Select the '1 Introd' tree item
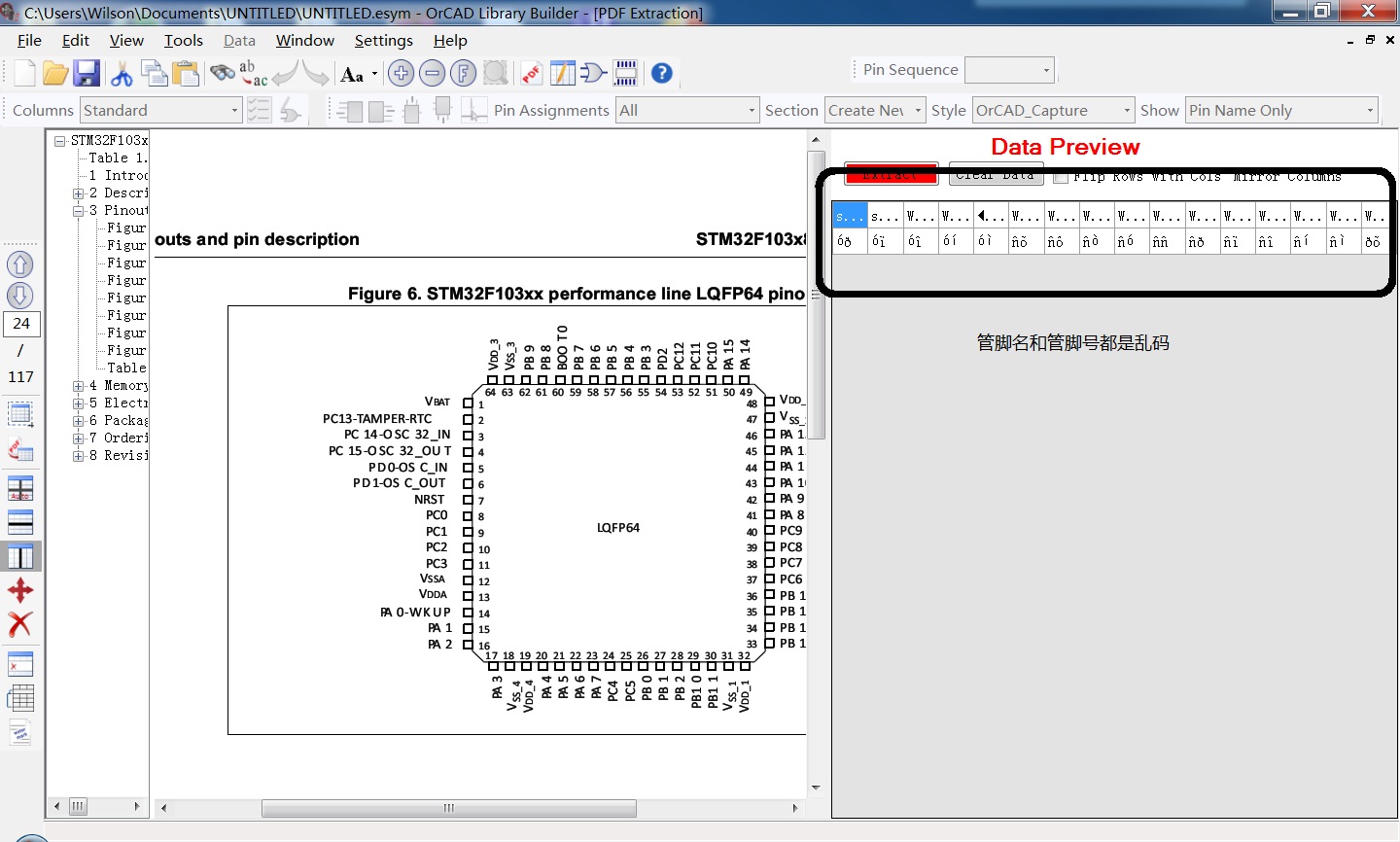 point(118,175)
